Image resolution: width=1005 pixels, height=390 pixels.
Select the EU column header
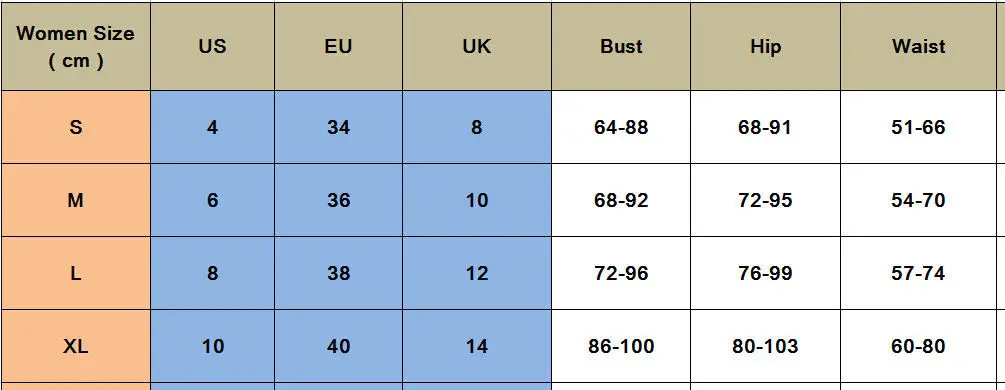[338, 46]
